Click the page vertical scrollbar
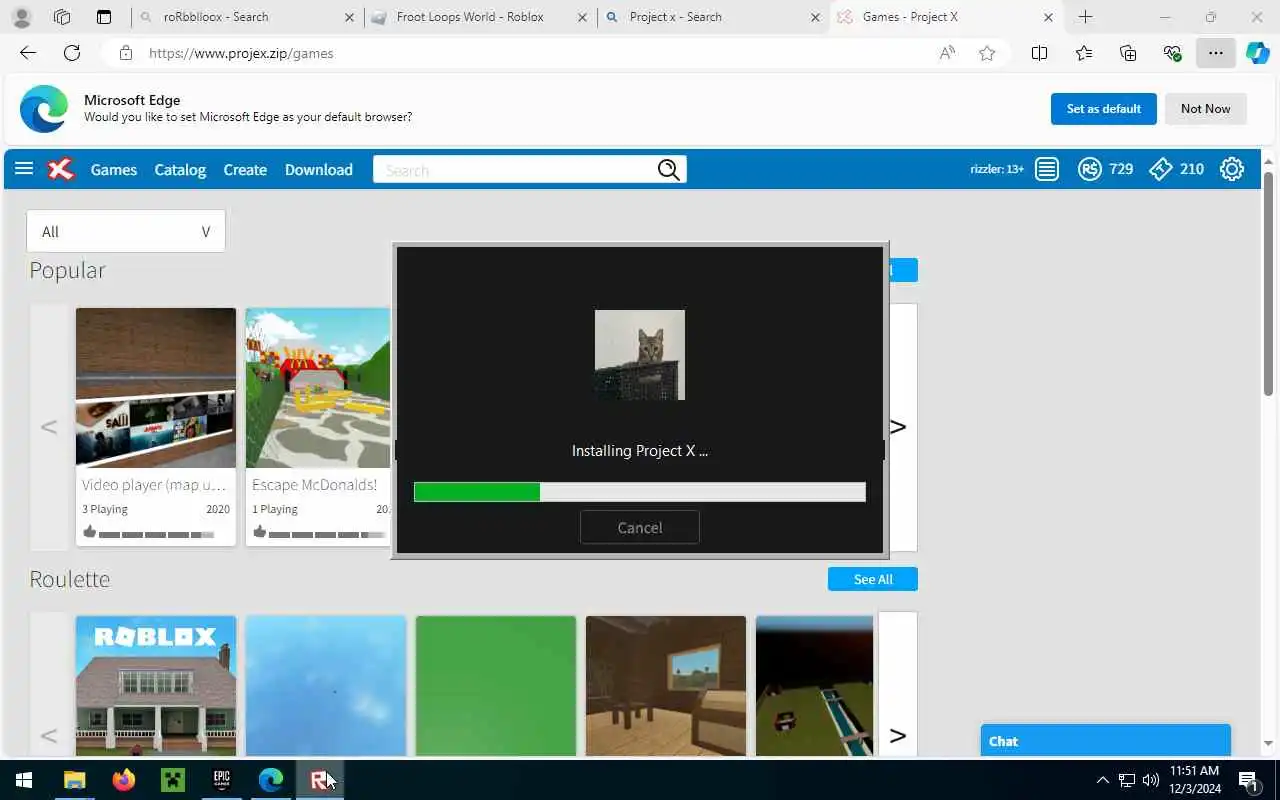The image size is (1280, 800). coord(1268,284)
